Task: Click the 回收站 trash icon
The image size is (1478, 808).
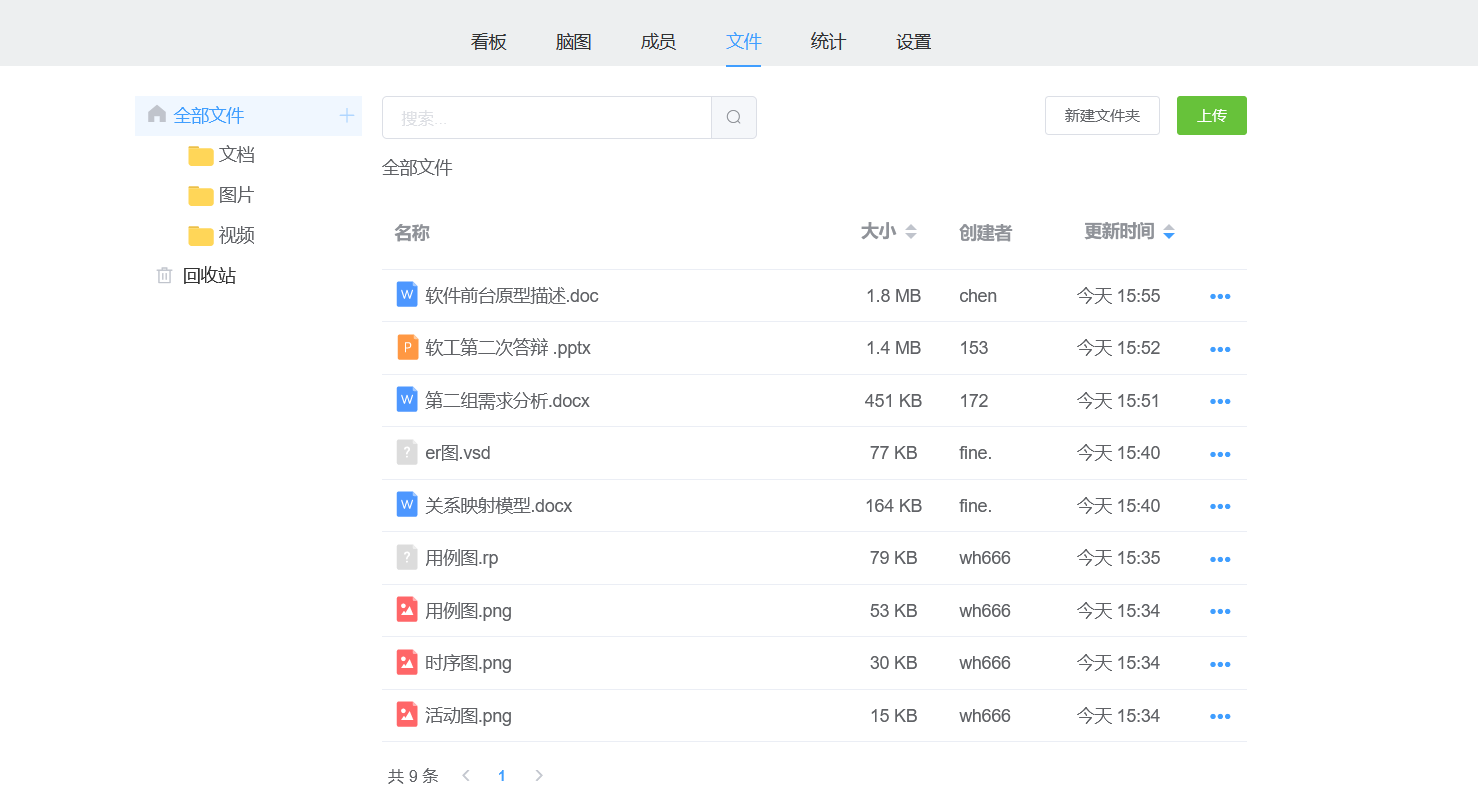Action: click(164, 275)
